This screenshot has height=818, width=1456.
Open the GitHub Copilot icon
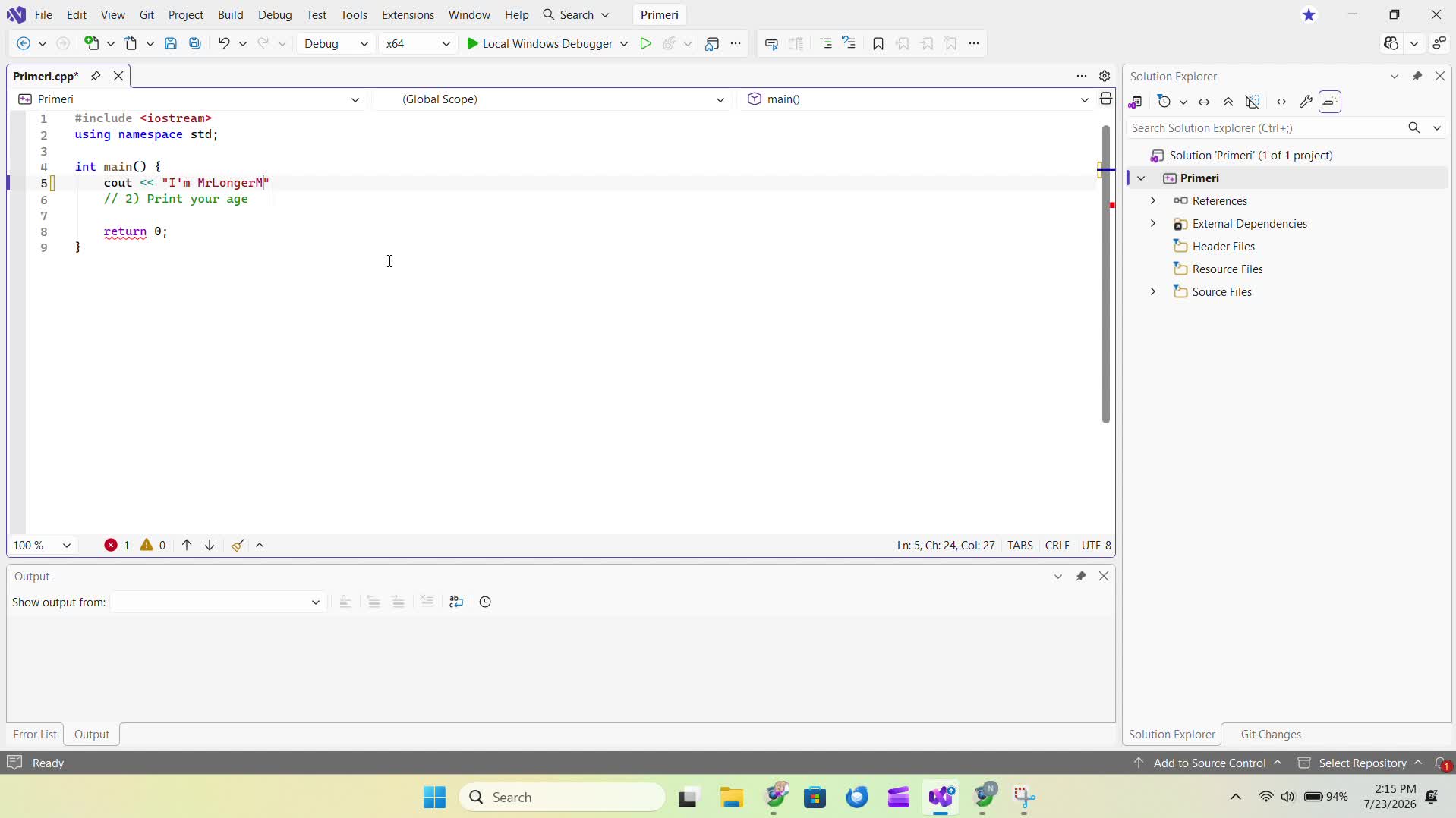[1391, 44]
